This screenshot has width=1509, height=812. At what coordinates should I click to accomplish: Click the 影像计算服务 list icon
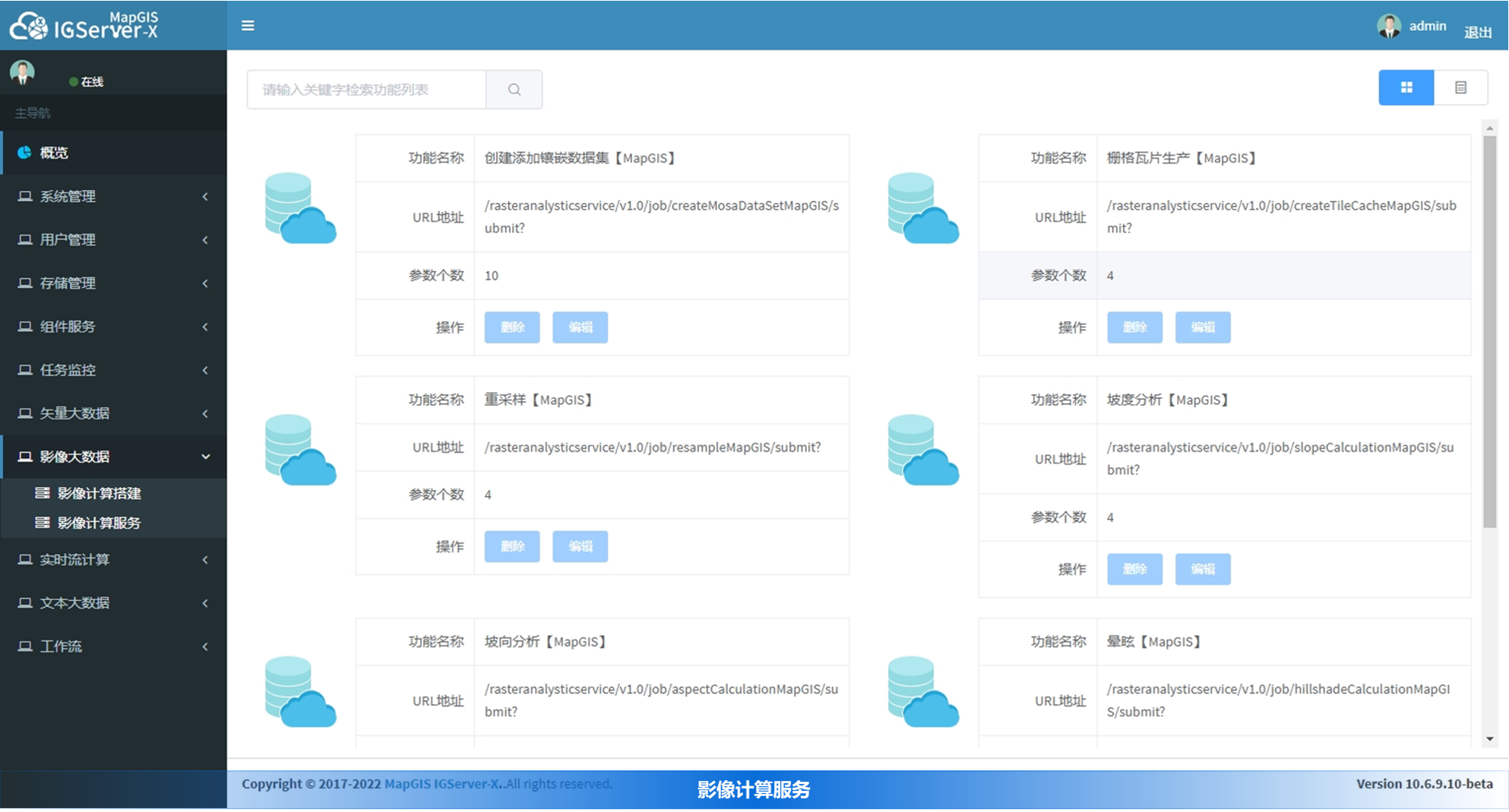tap(43, 523)
